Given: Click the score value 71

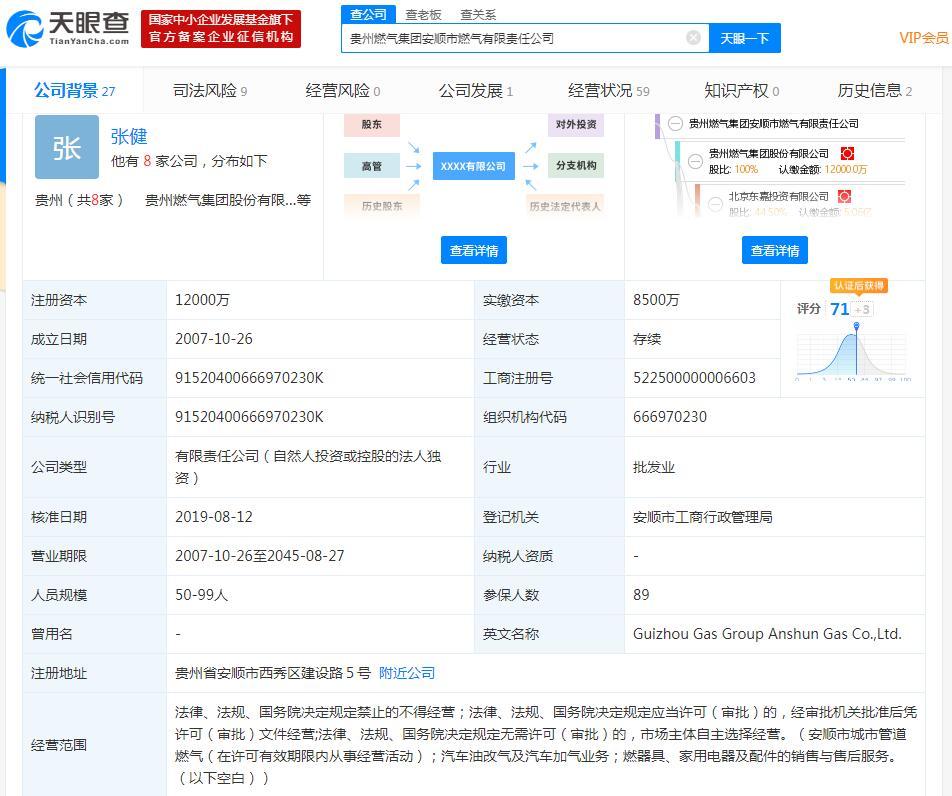Looking at the screenshot, I should [840, 309].
